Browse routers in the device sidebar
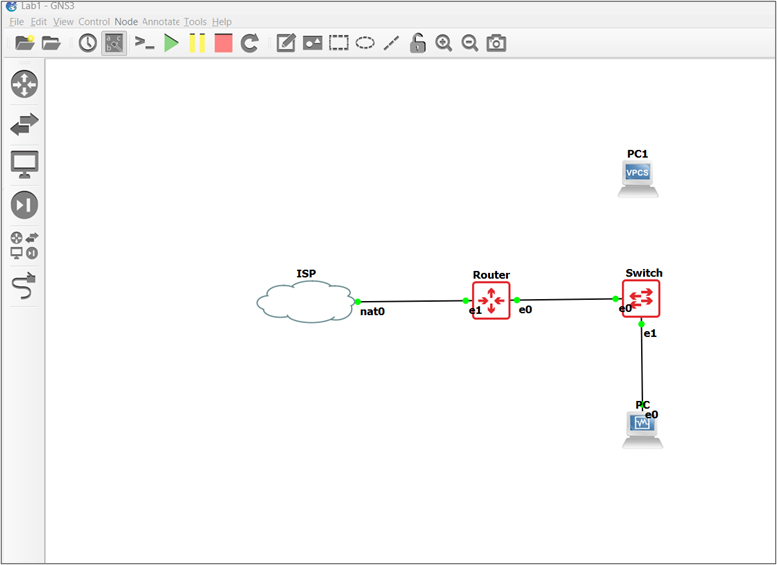Image resolution: width=777 pixels, height=565 pixels. [24, 84]
